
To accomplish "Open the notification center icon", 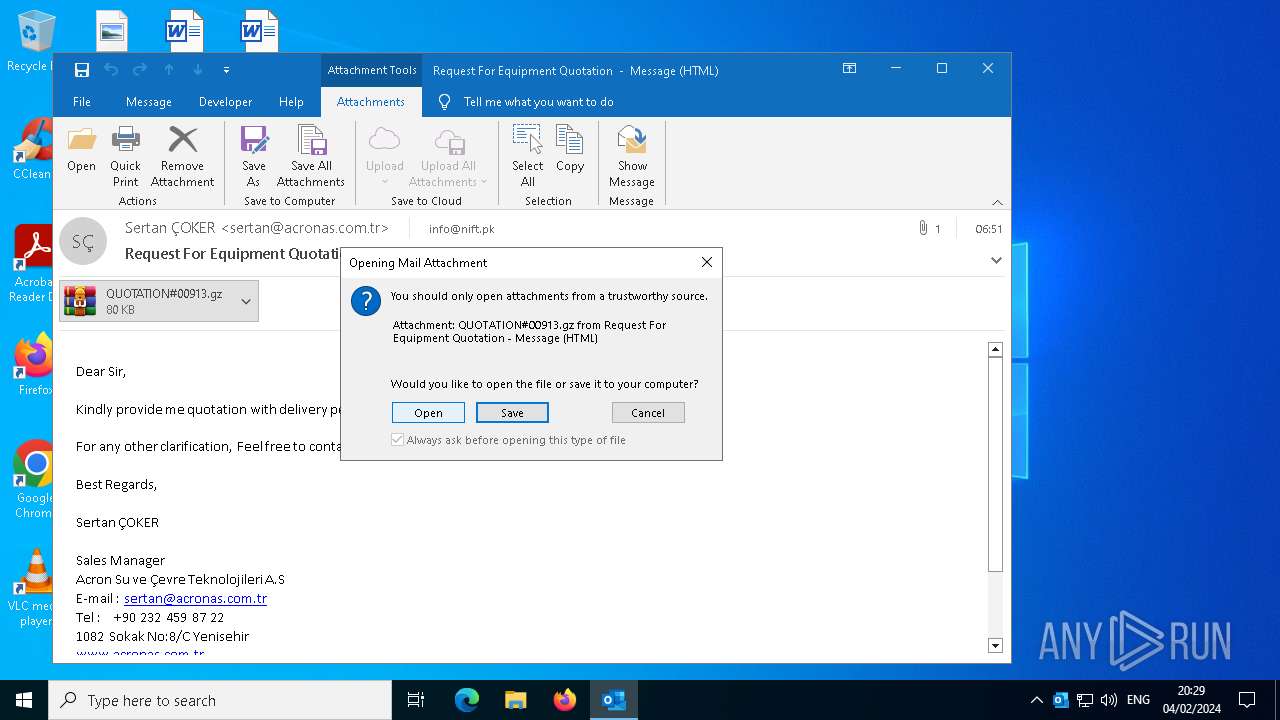I will 1247,700.
